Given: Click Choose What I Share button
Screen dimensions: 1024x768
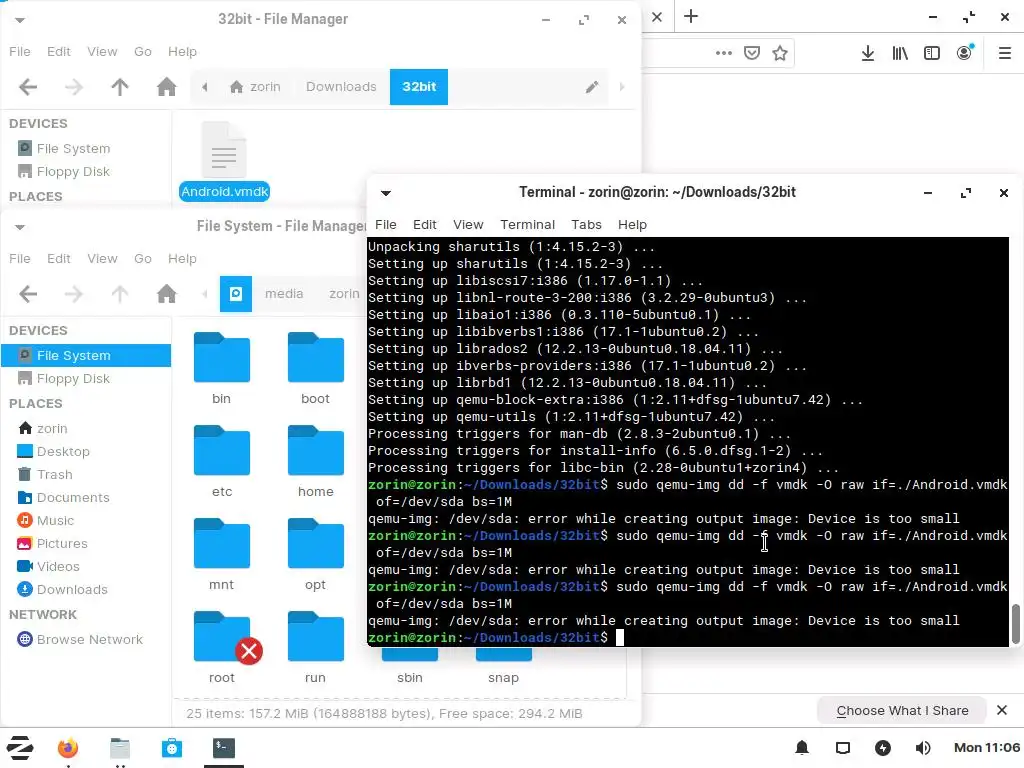Looking at the screenshot, I should (902, 711).
